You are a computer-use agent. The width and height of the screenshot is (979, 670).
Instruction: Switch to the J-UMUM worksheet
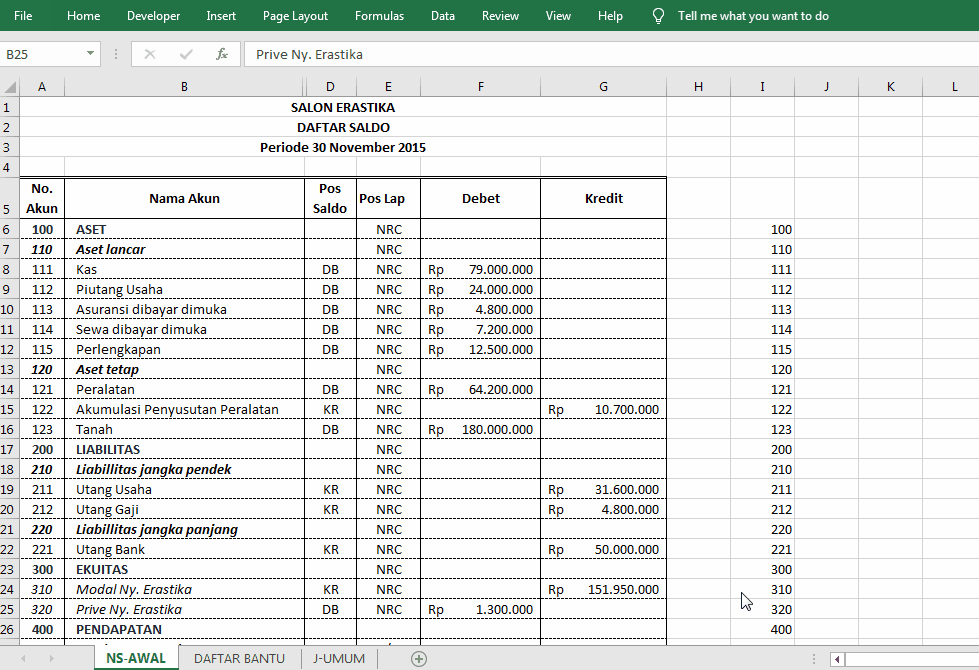[x=339, y=658]
